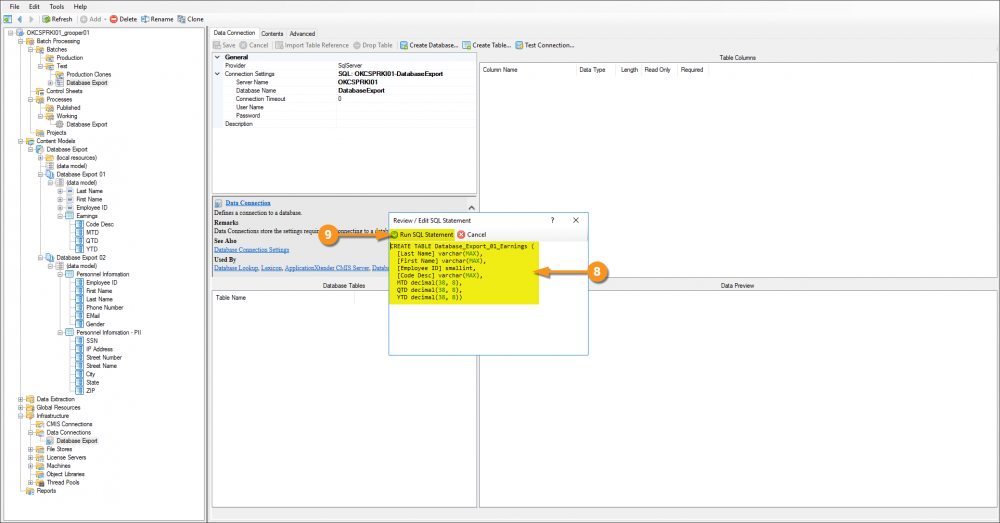1000x523 pixels.
Task: Select the Reports node icon
Action: [29, 491]
